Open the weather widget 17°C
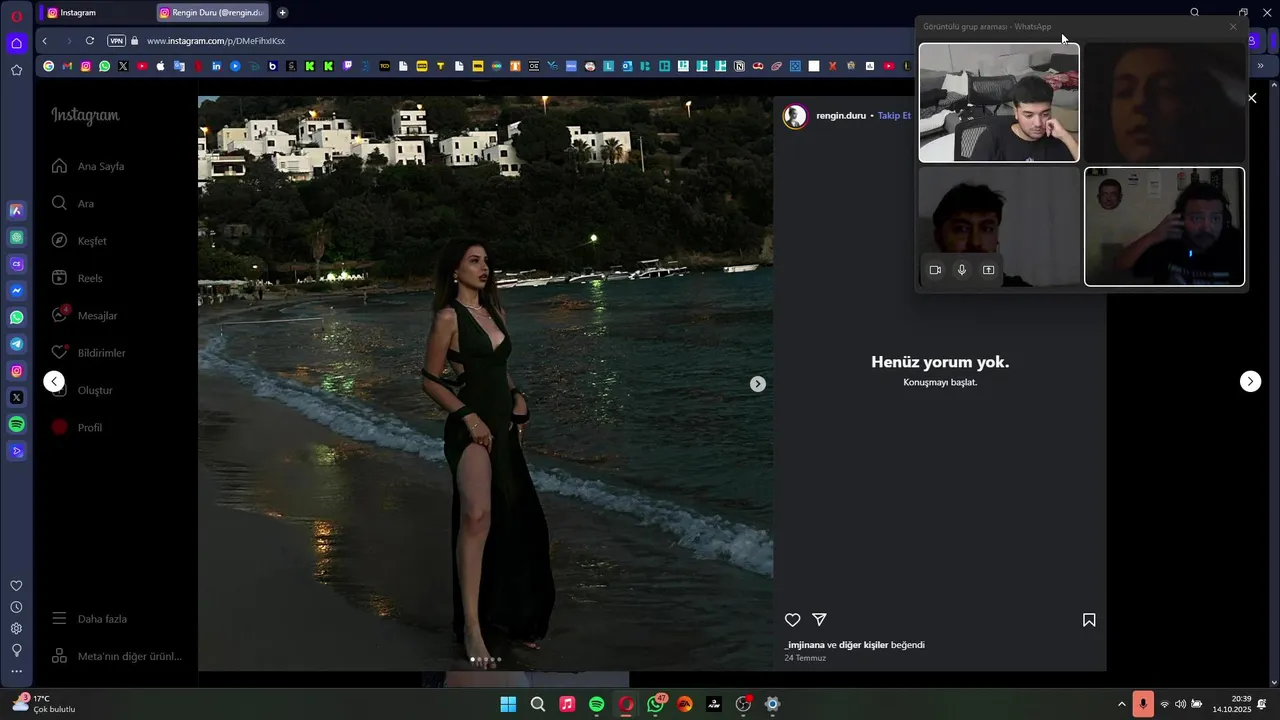This screenshot has width=1280, height=720. (44, 704)
